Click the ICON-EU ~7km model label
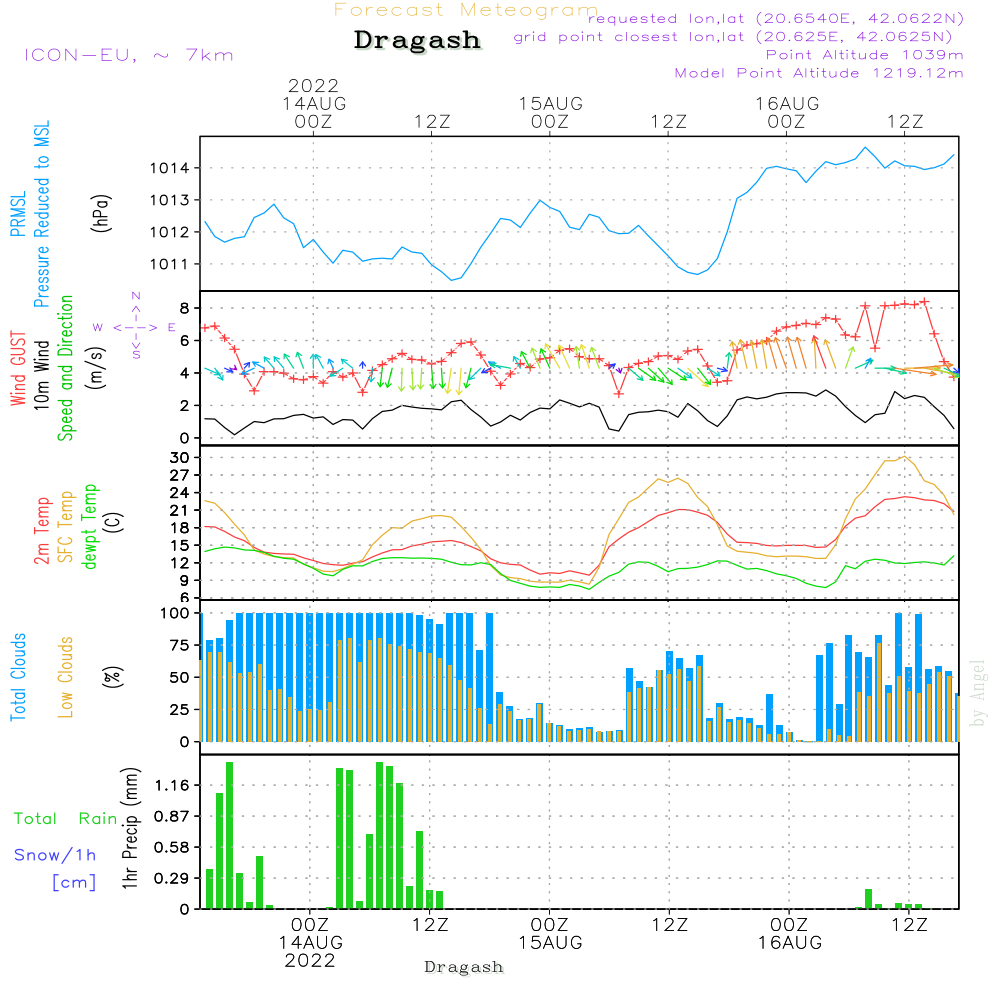Image resolution: width=1000 pixels, height=1000 pixels. 128,55
